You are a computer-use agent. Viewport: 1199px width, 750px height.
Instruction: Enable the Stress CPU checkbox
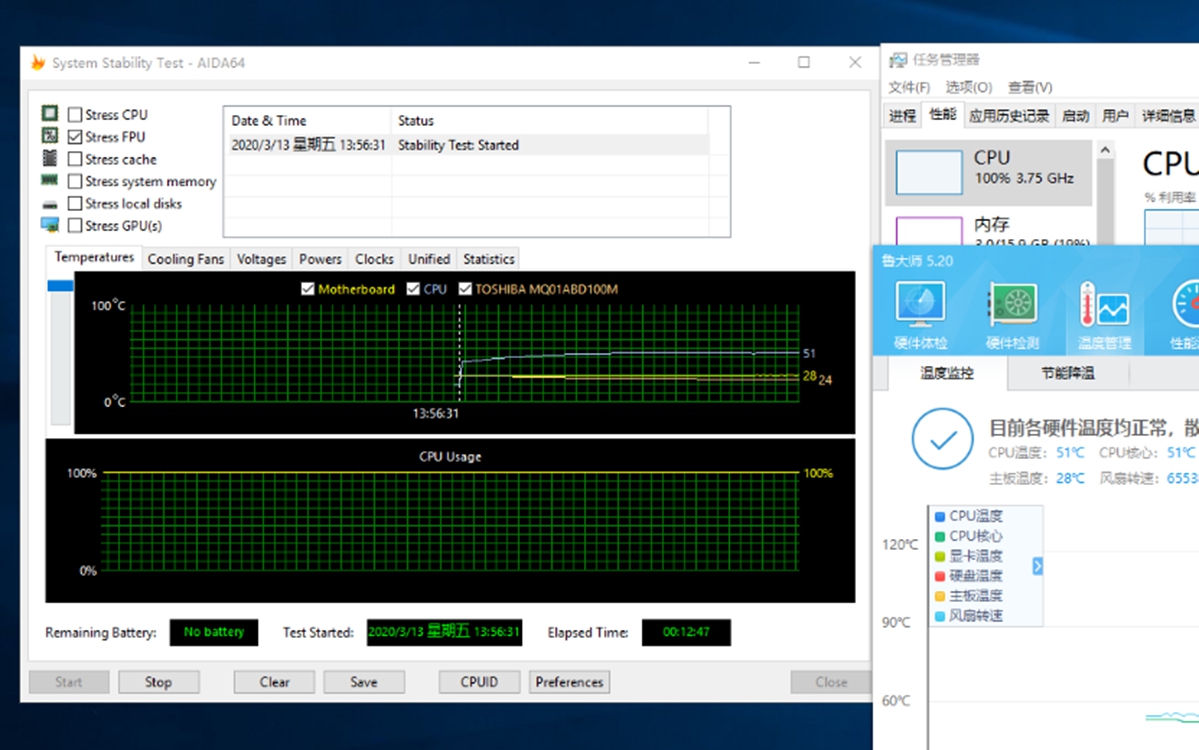tap(75, 115)
